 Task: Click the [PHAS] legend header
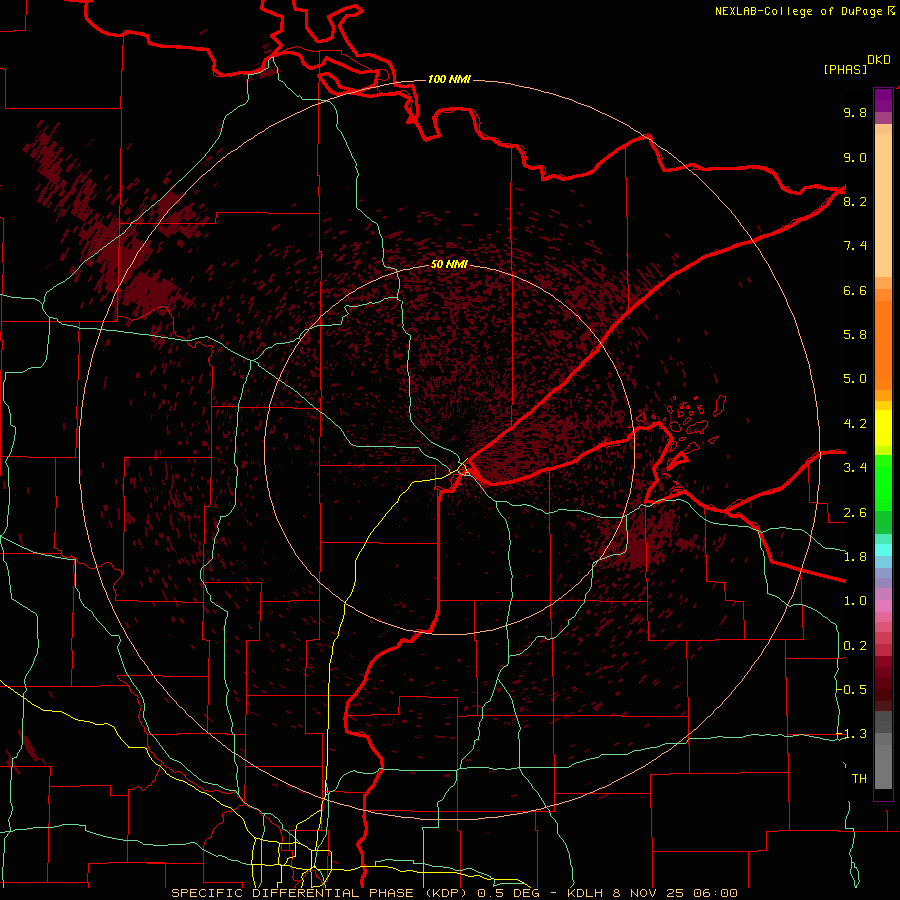845,69
